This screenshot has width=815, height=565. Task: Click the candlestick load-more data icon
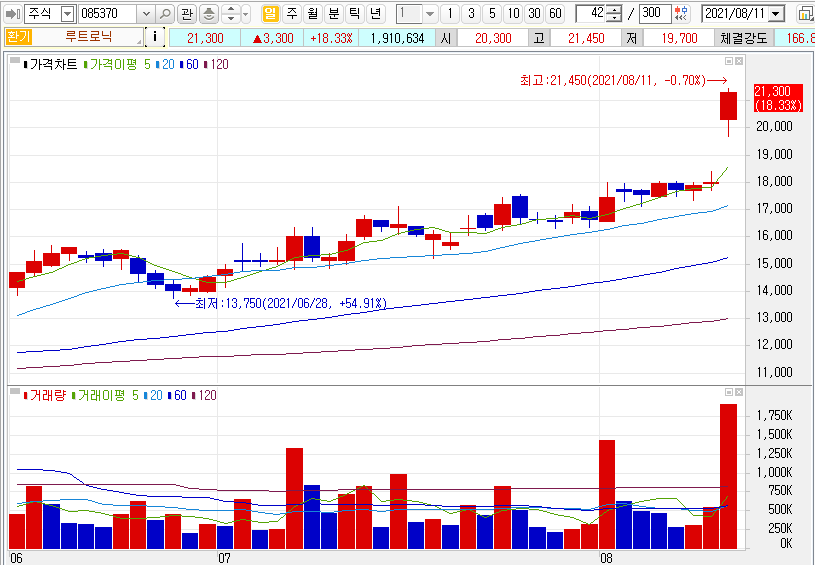click(x=681, y=14)
